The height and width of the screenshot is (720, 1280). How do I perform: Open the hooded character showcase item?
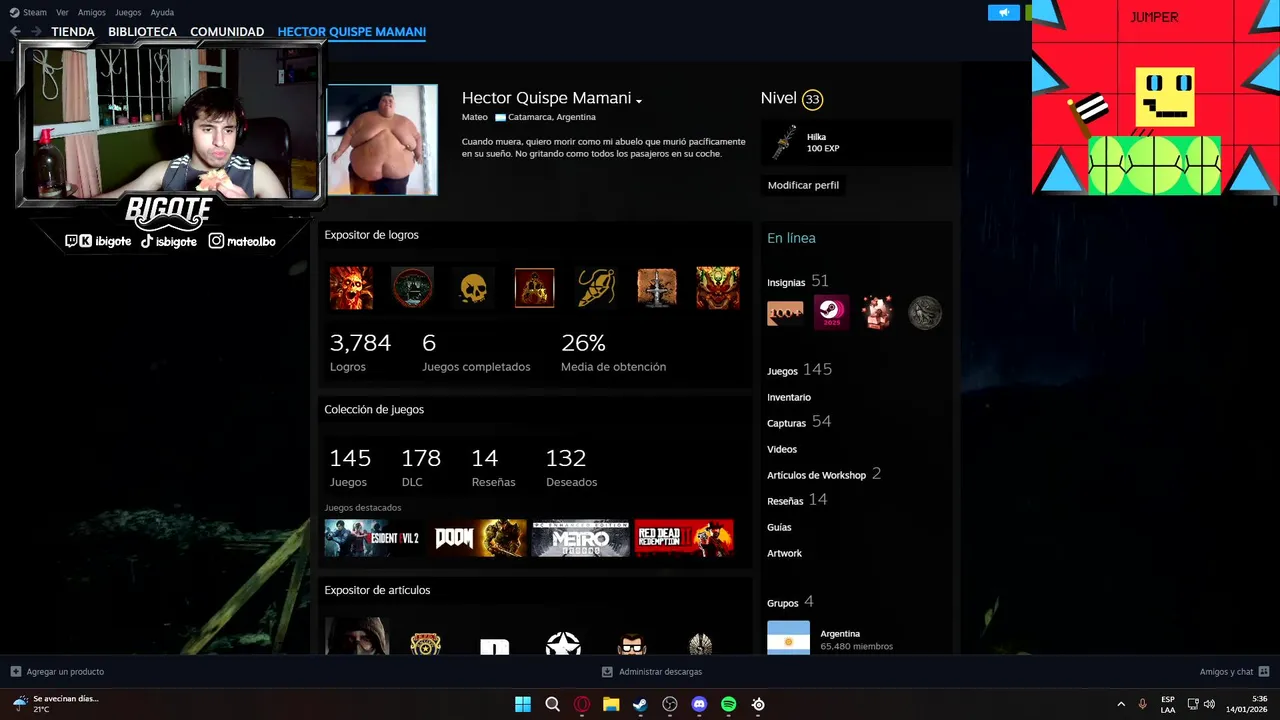(x=357, y=636)
